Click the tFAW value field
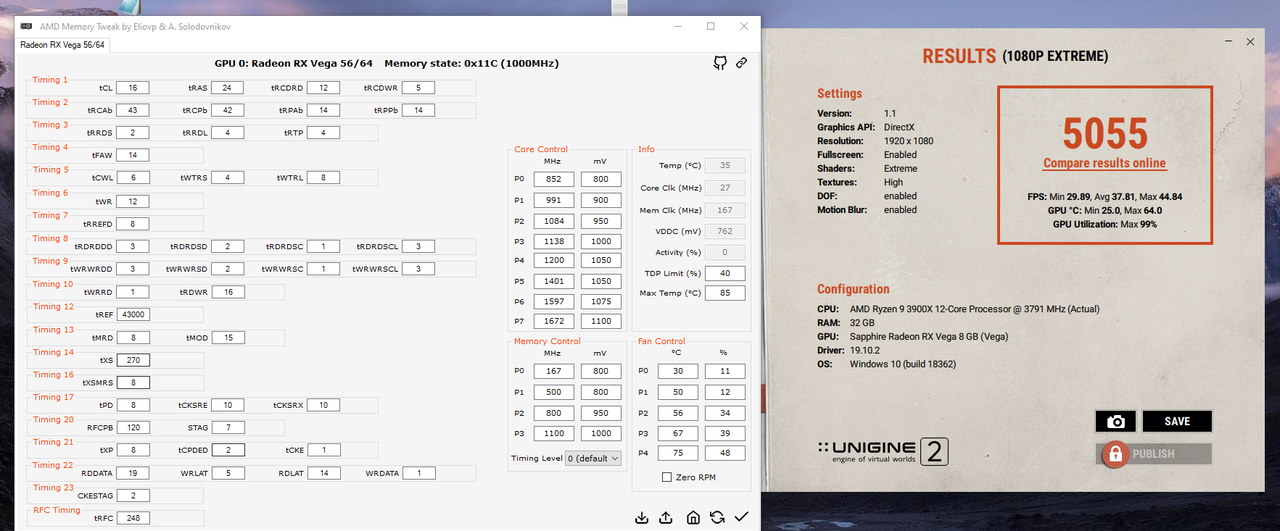1280x531 pixels. click(x=133, y=155)
